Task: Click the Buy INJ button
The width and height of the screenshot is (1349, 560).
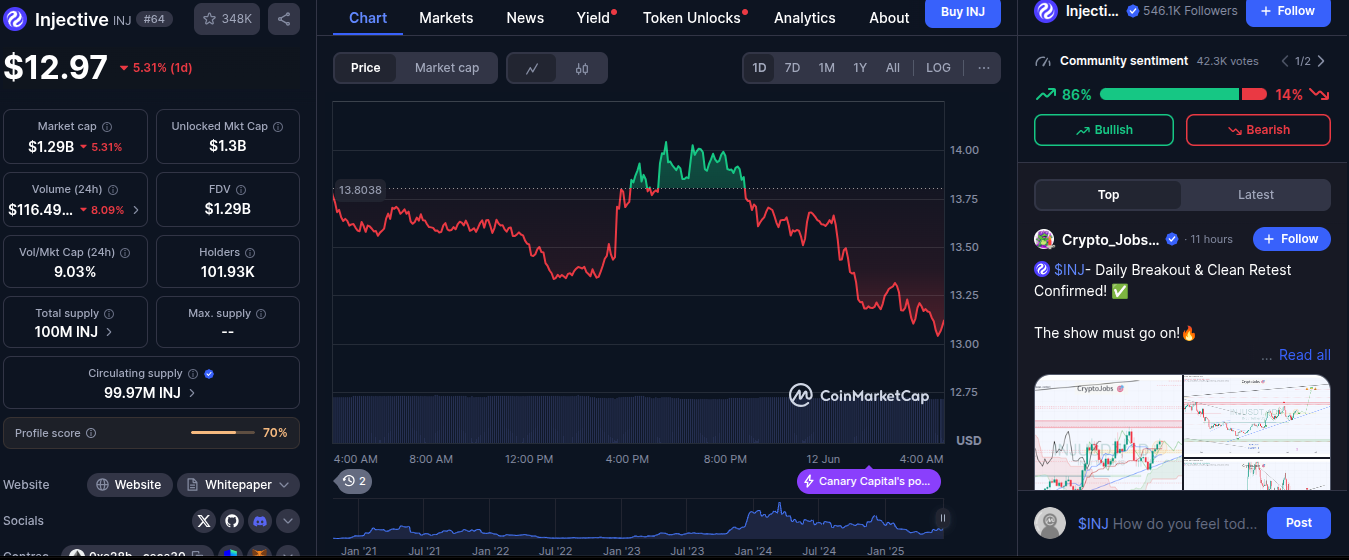Action: point(962,12)
